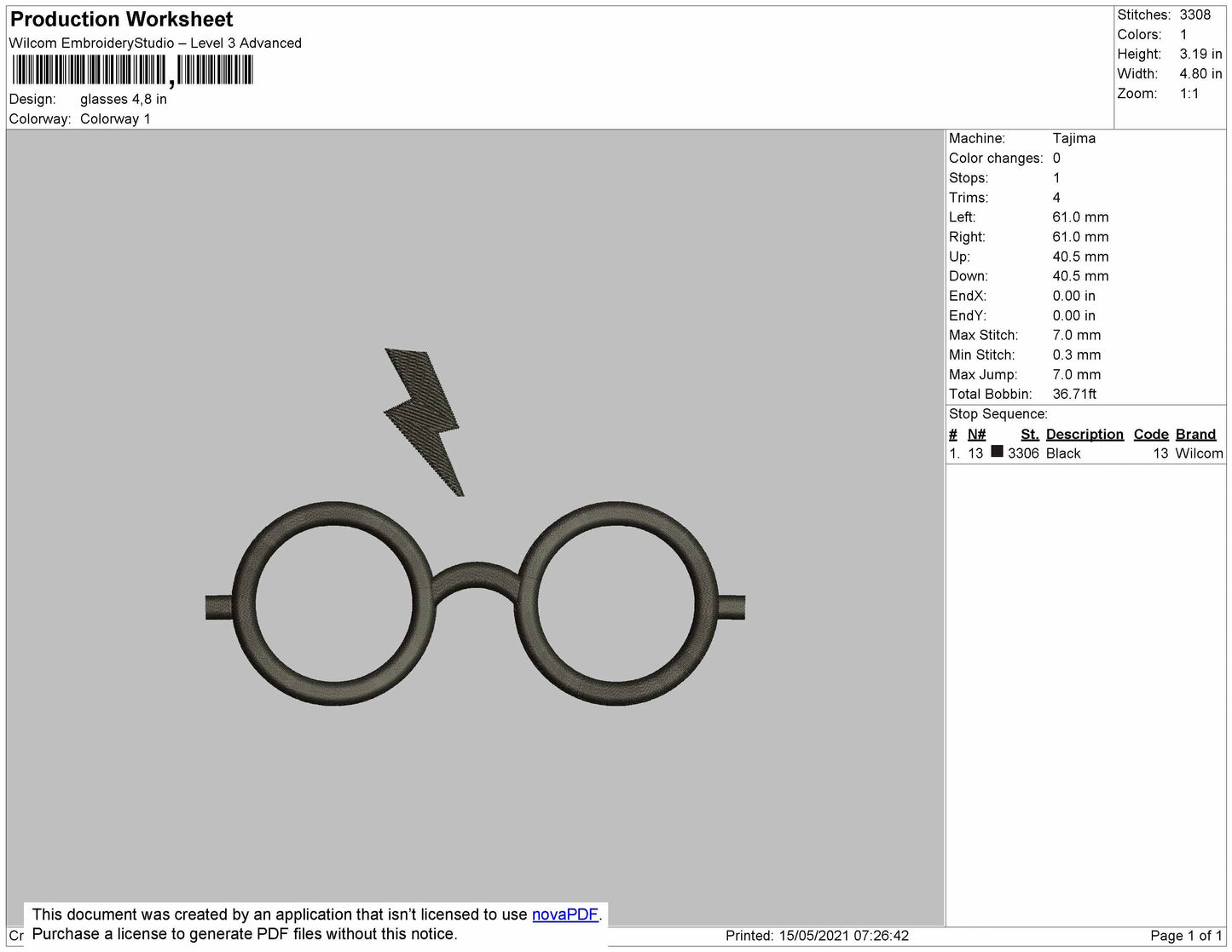Click the Height value '3.19 in'
The image size is (1232, 952).
[x=1200, y=54]
